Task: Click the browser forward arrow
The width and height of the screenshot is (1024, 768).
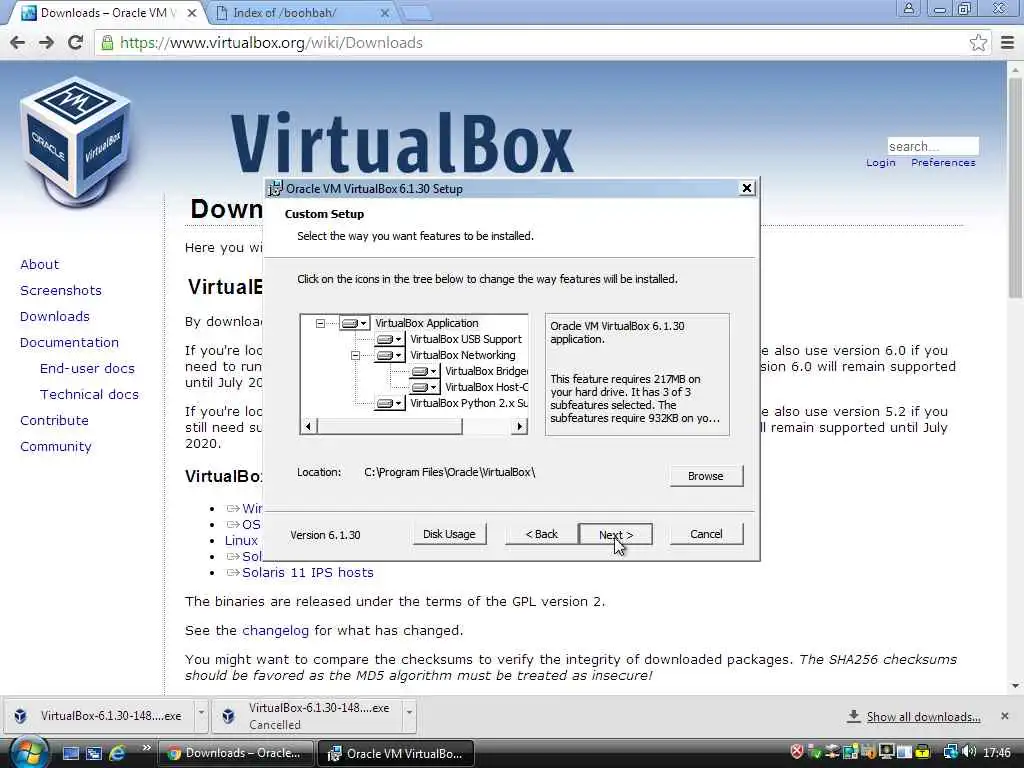Action: pos(46,43)
